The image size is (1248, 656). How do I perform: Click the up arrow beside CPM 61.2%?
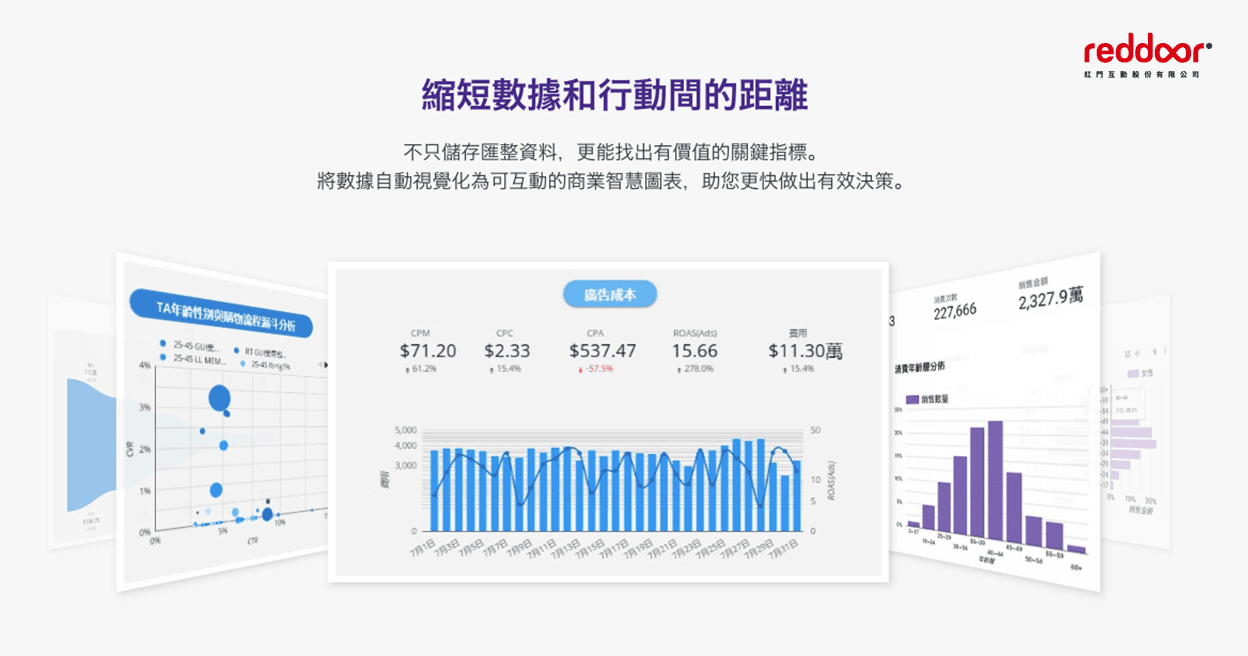tap(406, 369)
